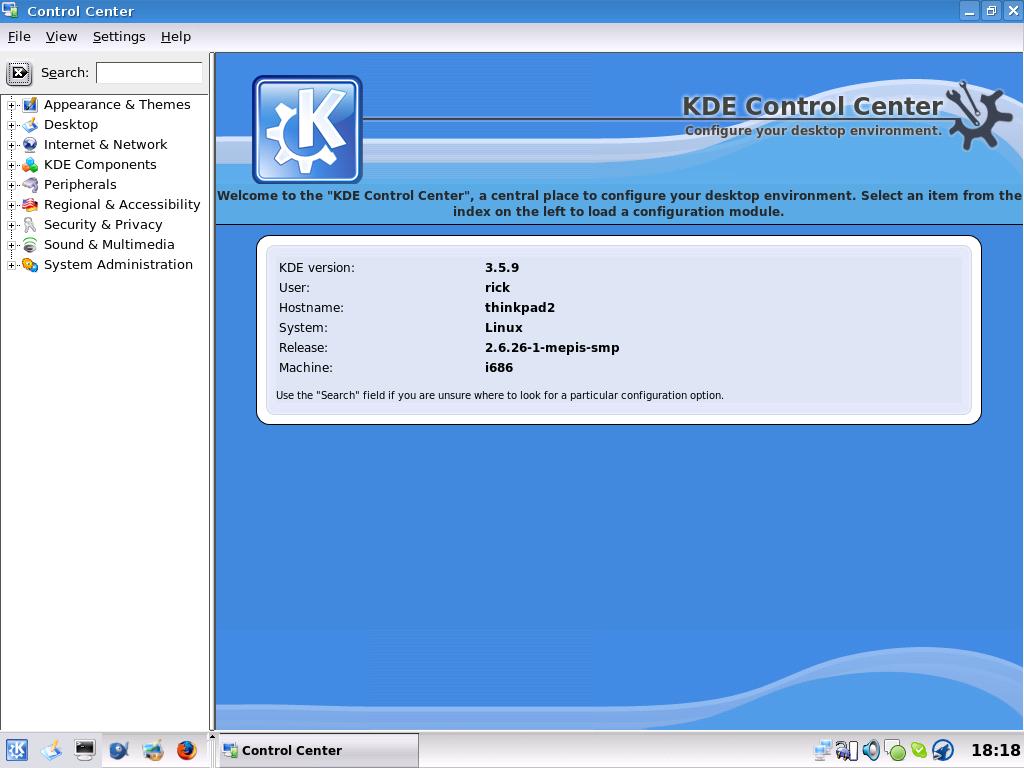The width and height of the screenshot is (1024, 768).
Task: Select the KDE Components label
Action: 100,165
